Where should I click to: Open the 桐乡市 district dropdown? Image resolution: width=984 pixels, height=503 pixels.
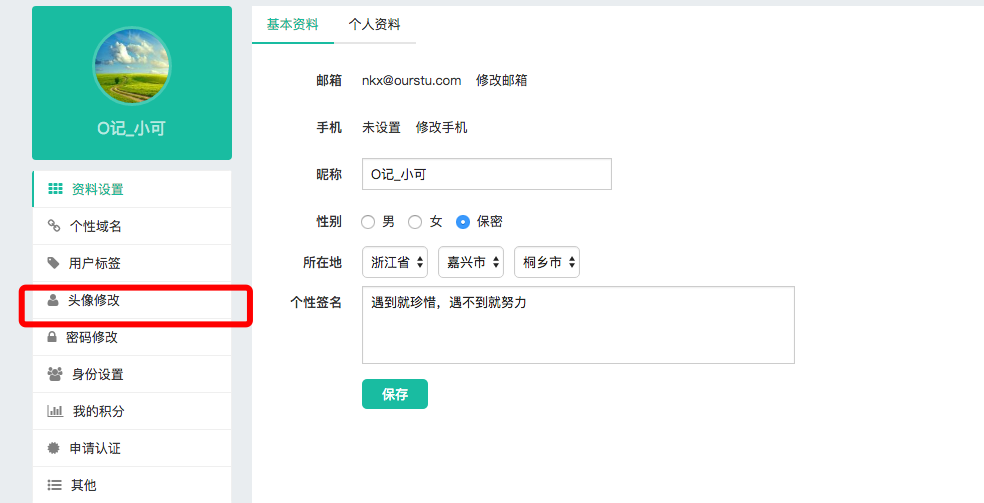click(547, 262)
